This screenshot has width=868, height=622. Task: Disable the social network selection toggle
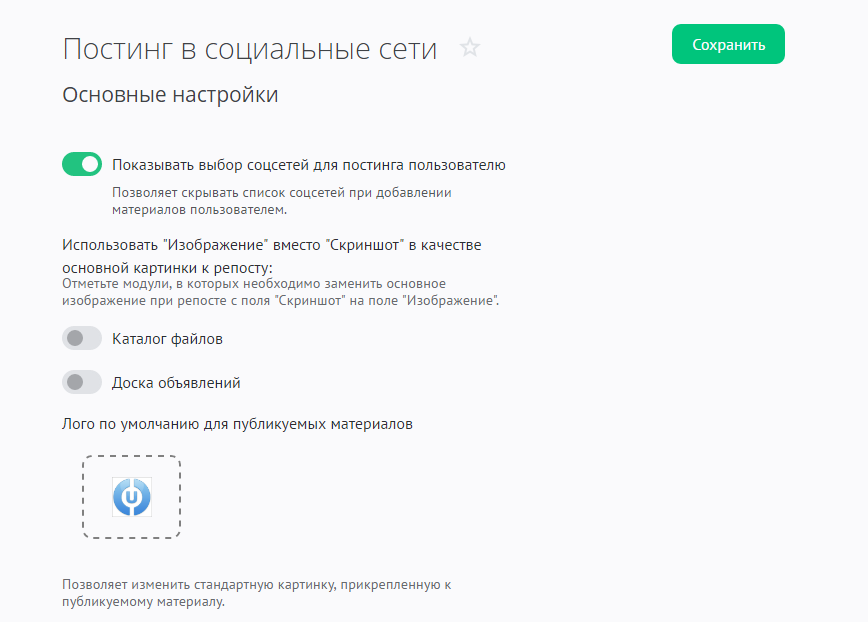point(82,164)
